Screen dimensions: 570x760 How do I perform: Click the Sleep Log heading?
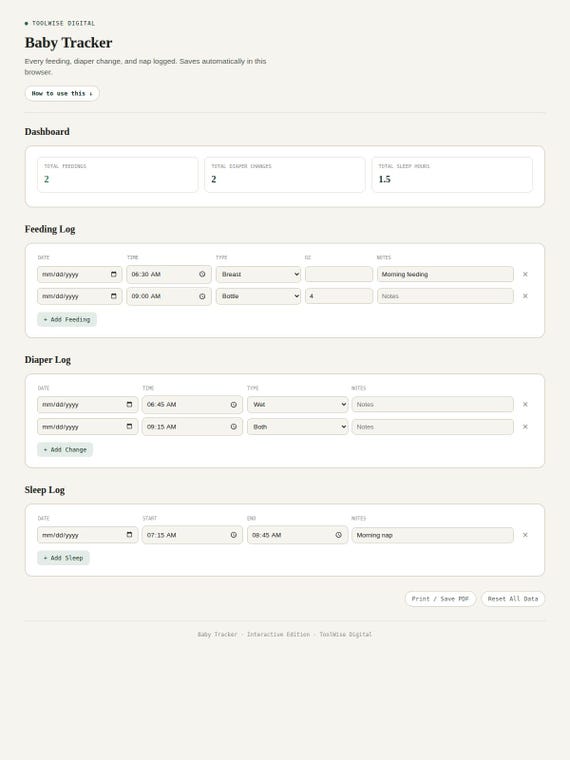coord(45,490)
